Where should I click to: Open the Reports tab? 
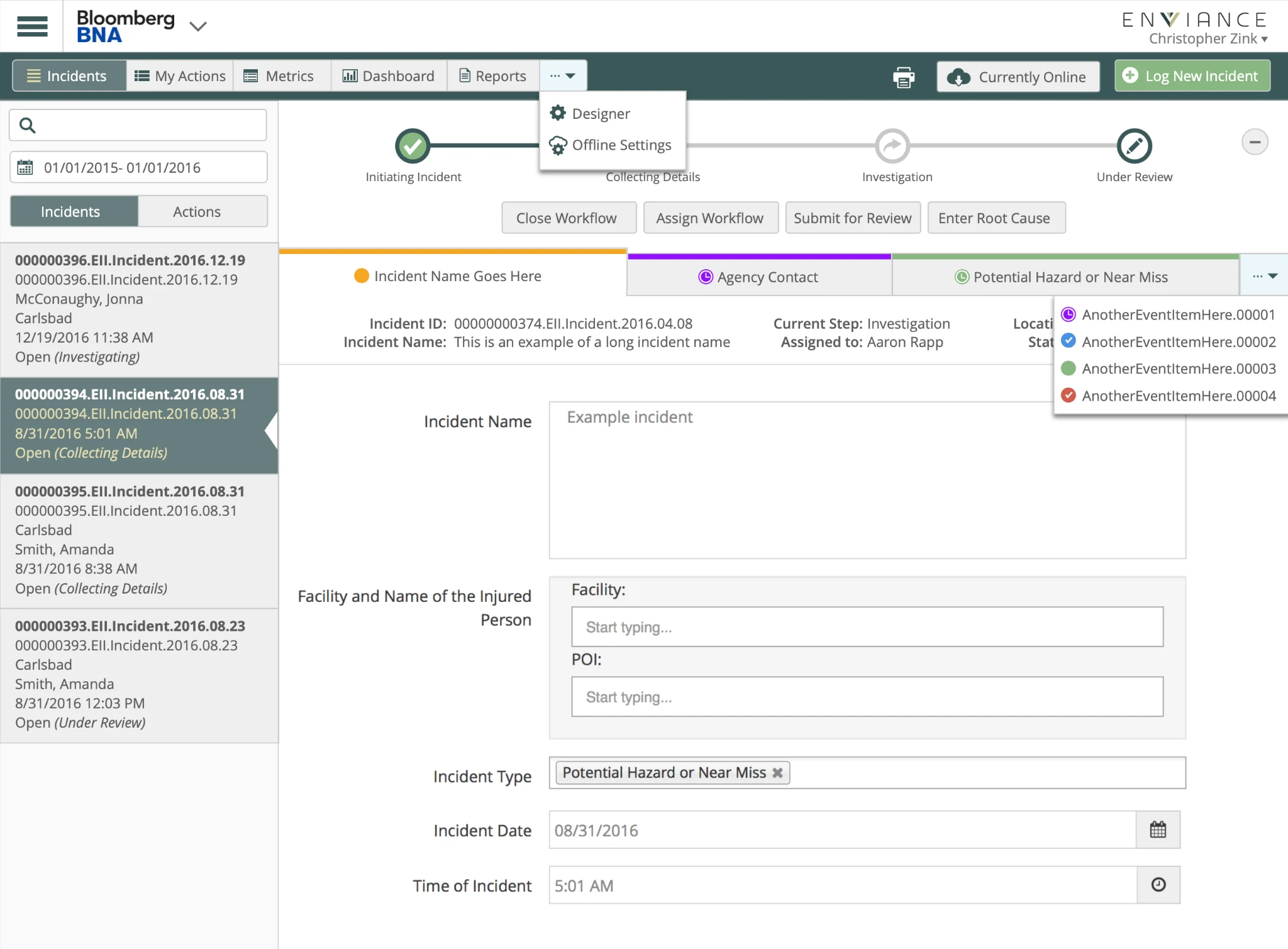pos(493,76)
